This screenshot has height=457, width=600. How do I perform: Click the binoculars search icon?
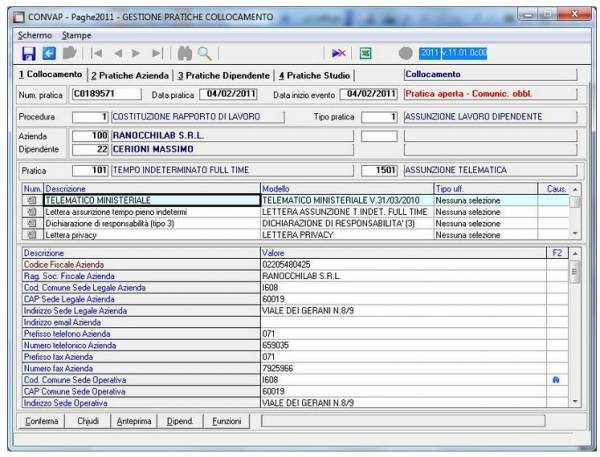[x=185, y=53]
